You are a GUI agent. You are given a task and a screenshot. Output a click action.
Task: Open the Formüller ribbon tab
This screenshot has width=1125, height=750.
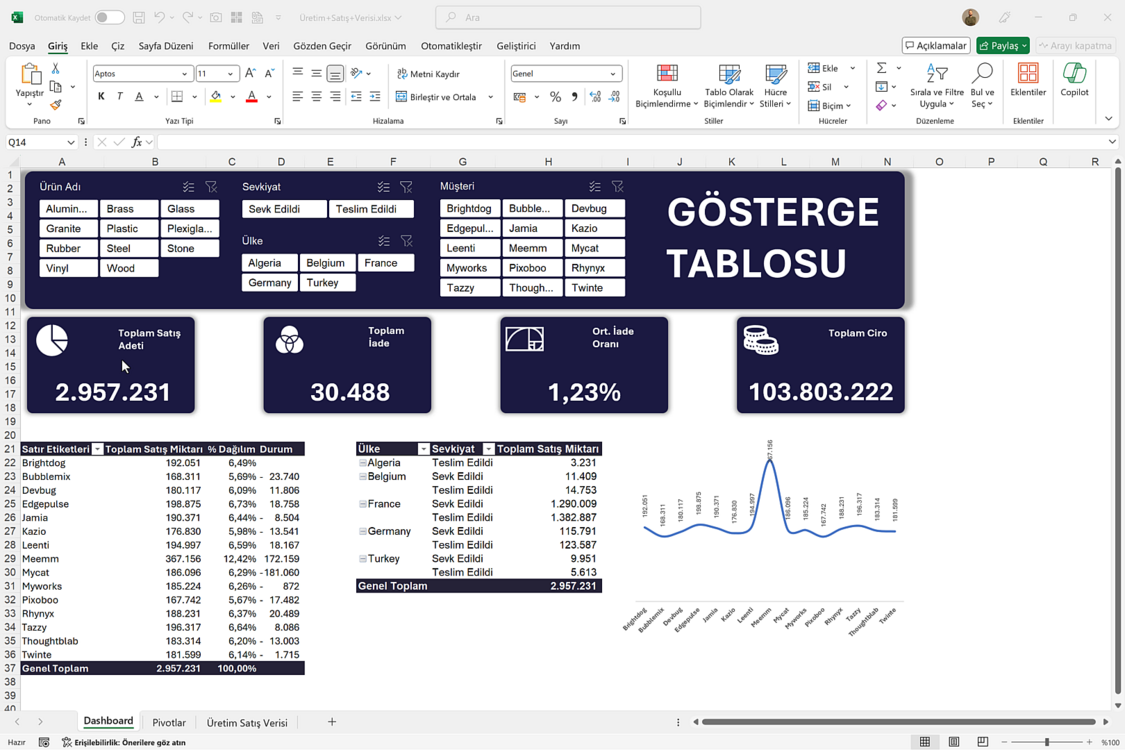point(228,46)
